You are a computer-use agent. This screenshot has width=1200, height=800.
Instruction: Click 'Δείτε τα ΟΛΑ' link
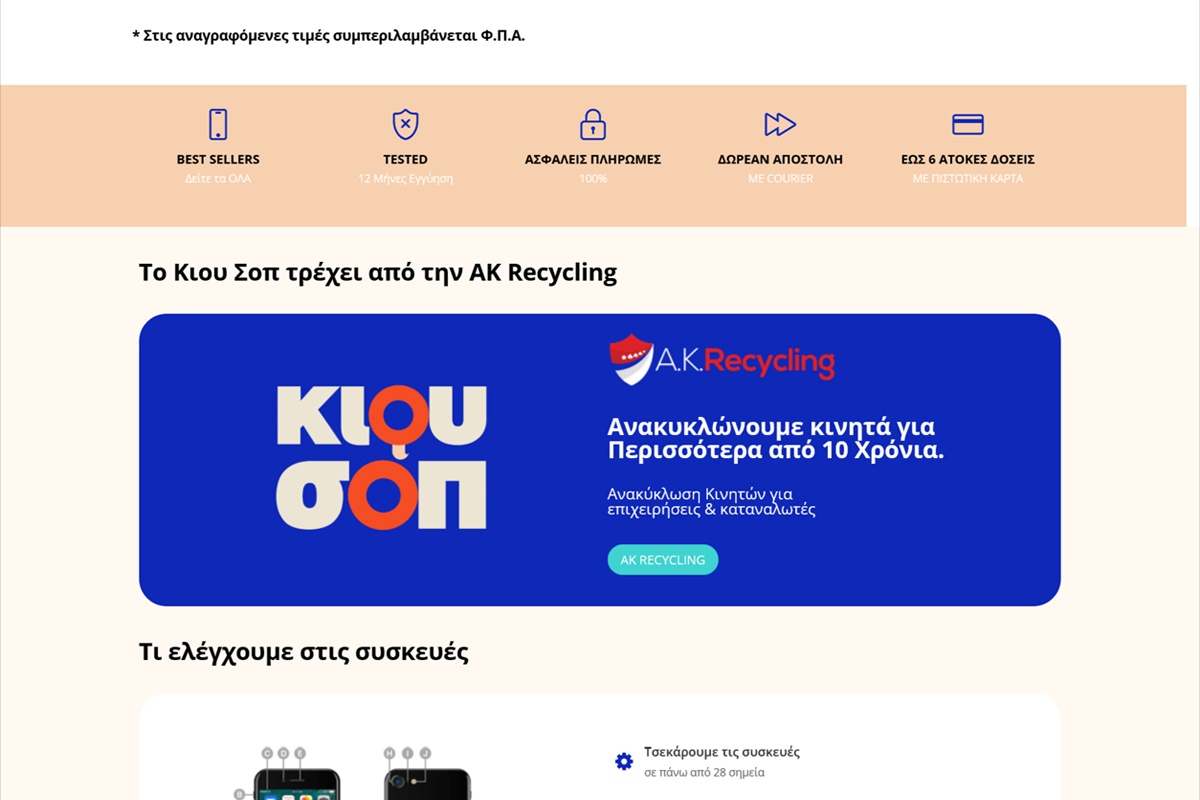[218, 179]
